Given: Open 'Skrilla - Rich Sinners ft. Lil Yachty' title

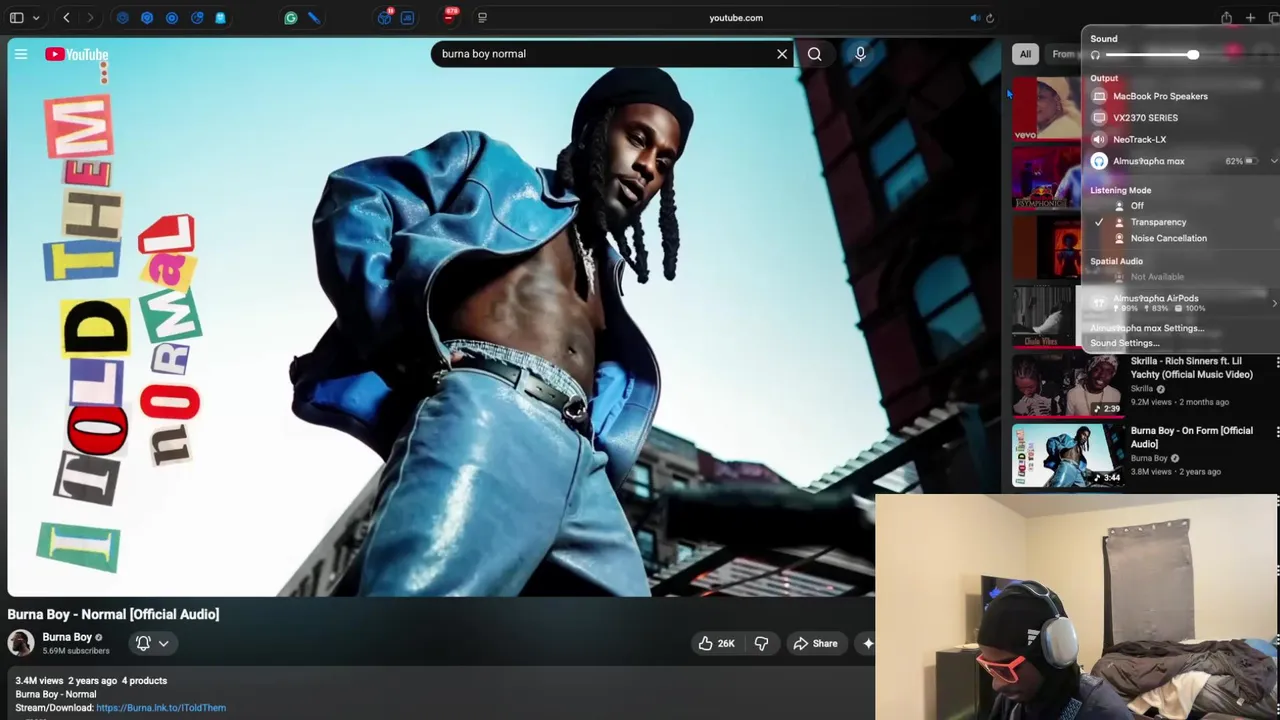Looking at the screenshot, I should coord(1191,368).
